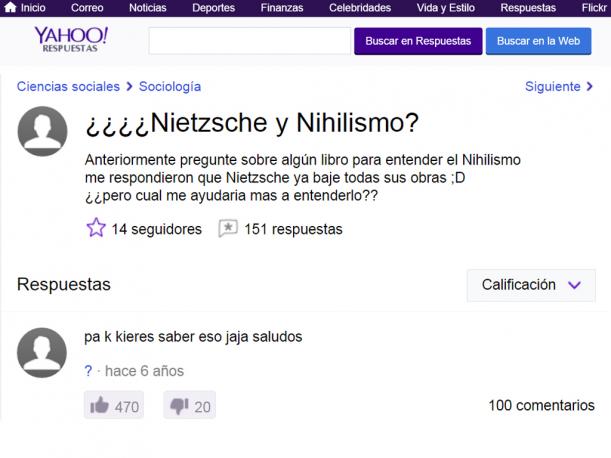611x458 pixels.
Task: Give a thumbs down to the answer
Action: (189, 405)
